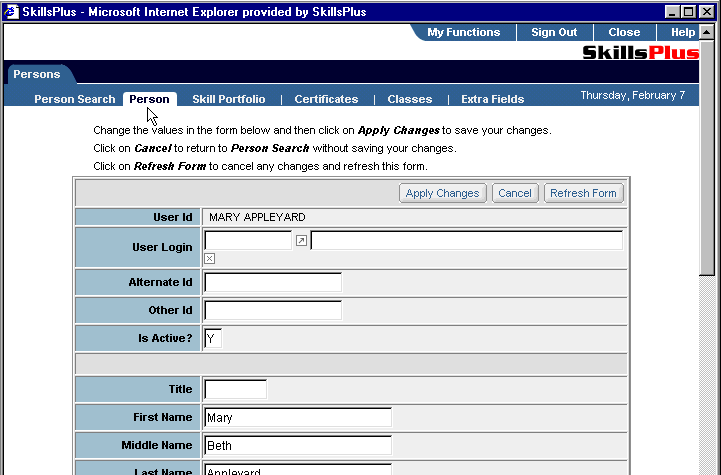
Task: Click the Thursday, February 7 date text
Action: tap(633, 95)
